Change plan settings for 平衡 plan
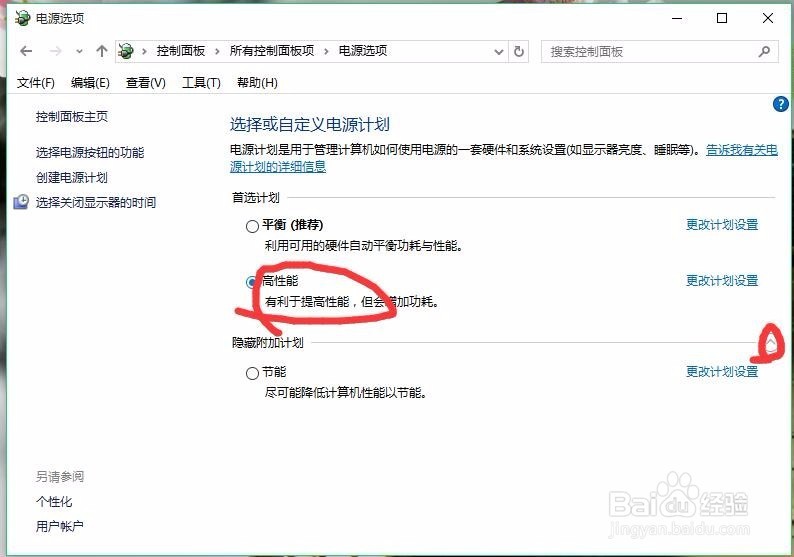The width and height of the screenshot is (794, 557). [x=722, y=225]
